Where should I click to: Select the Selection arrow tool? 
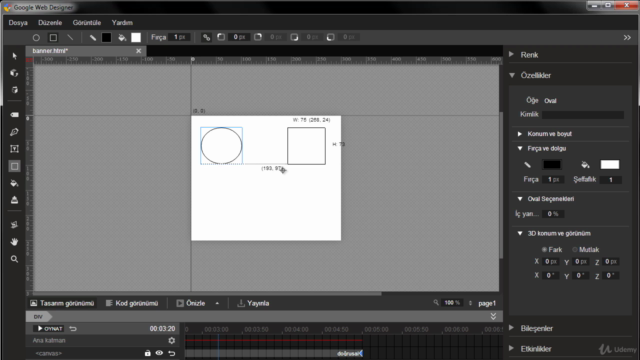(x=15, y=56)
